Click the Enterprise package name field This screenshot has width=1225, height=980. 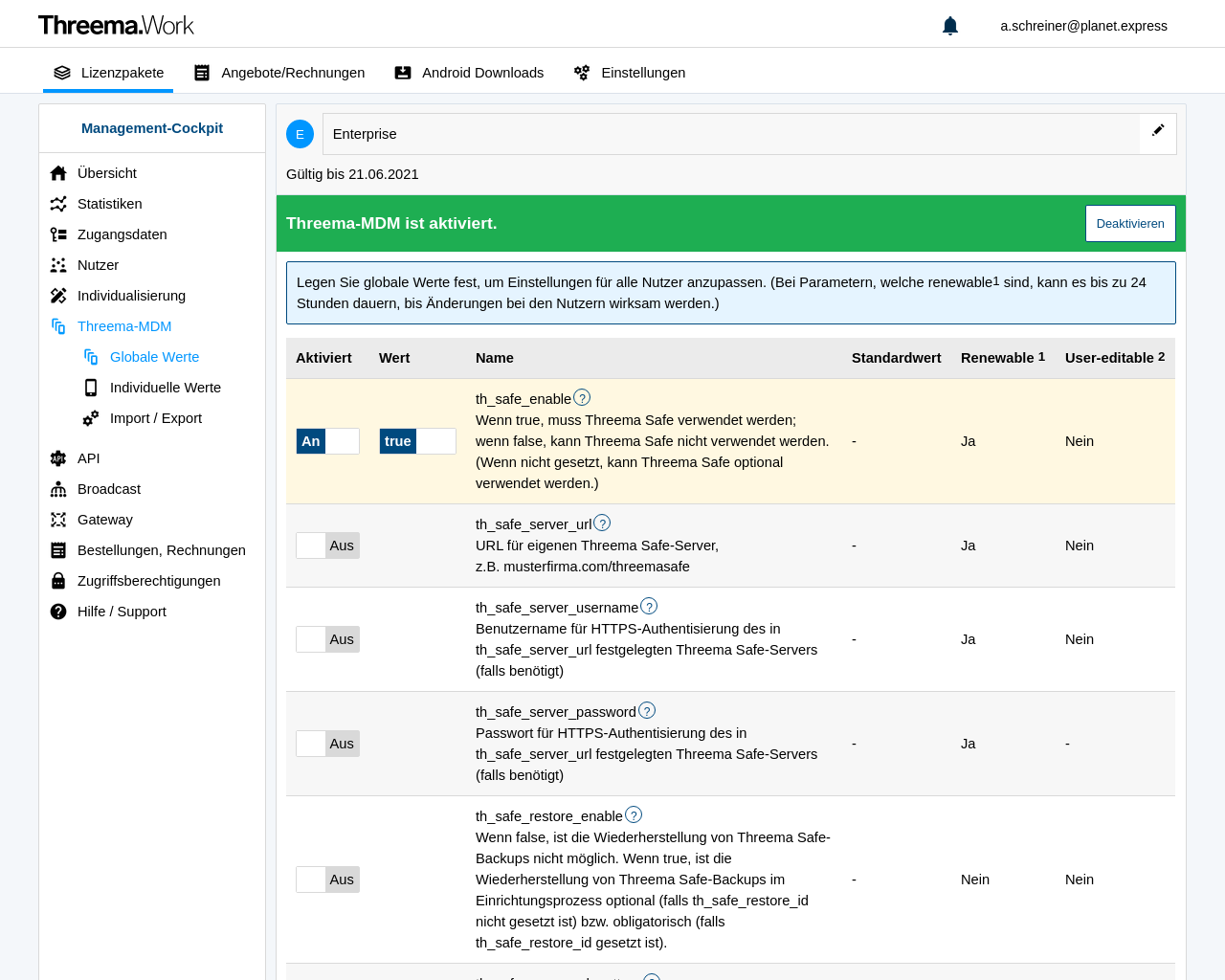pos(731,134)
